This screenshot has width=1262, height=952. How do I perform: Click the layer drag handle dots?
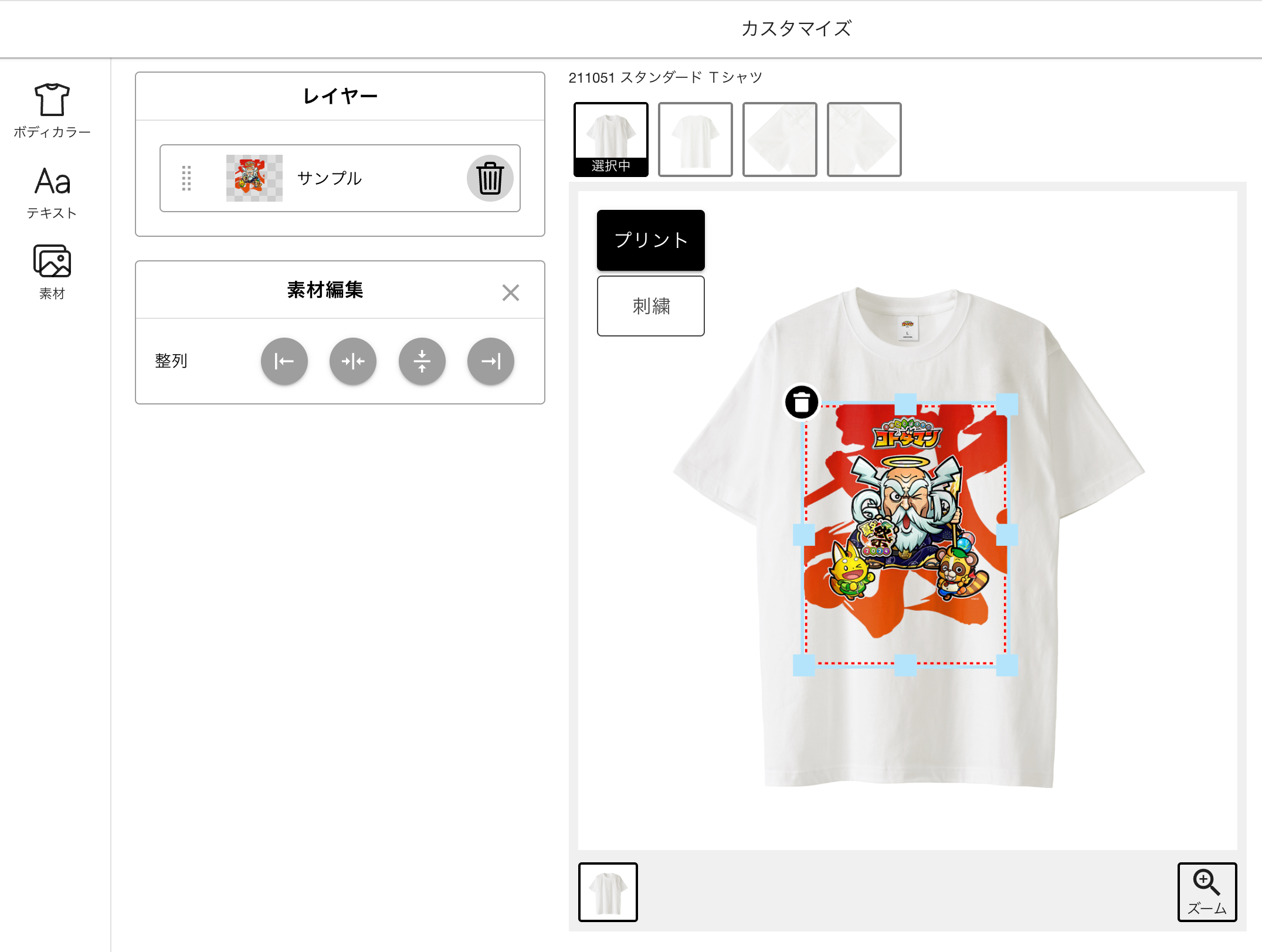[x=186, y=178]
